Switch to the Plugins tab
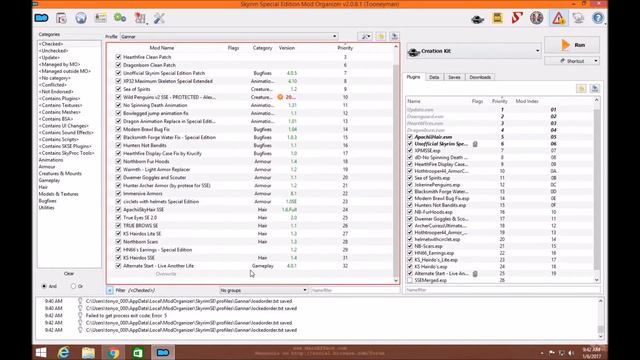640x360 pixels. [413, 77]
